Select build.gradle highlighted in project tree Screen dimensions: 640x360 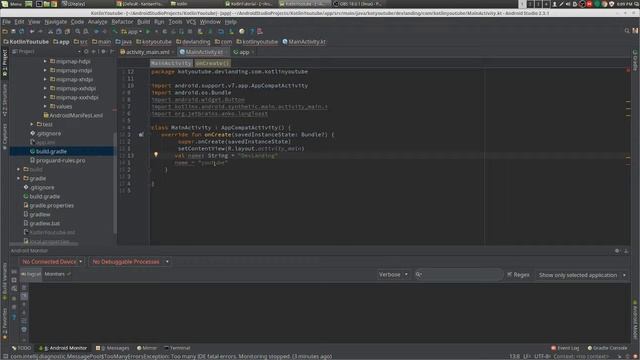[x=62, y=151]
